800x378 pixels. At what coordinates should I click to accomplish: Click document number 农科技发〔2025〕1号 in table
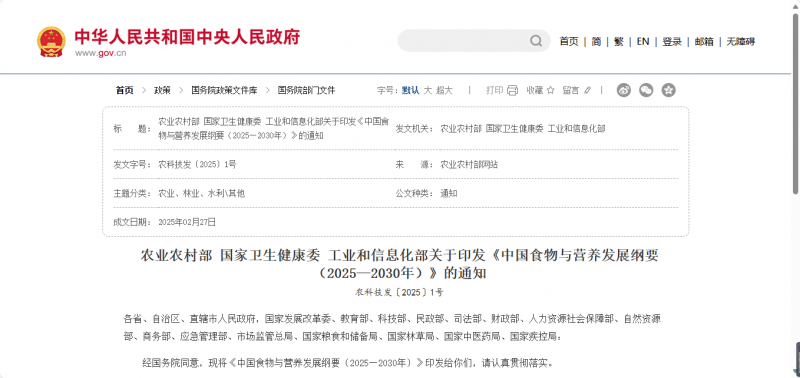click(x=197, y=164)
